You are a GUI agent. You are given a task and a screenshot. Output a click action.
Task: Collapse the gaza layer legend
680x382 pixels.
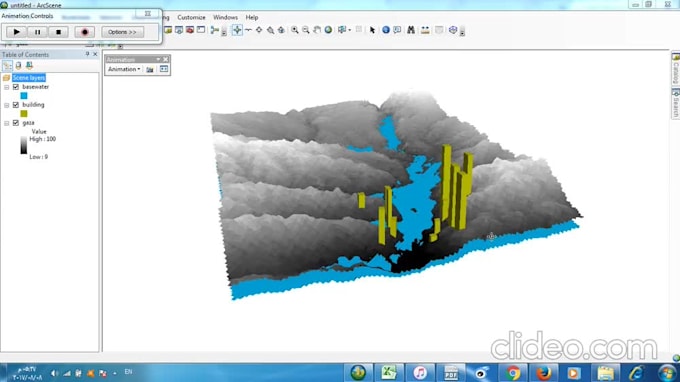pos(7,123)
